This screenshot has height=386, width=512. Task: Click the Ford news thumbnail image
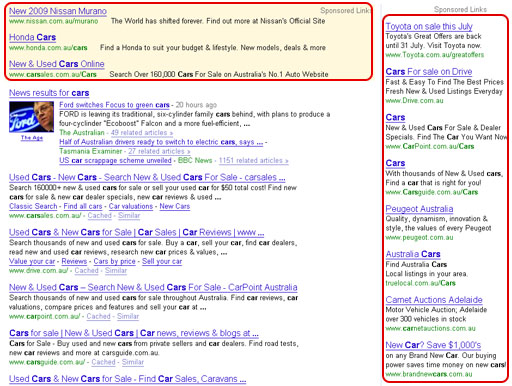point(31,117)
